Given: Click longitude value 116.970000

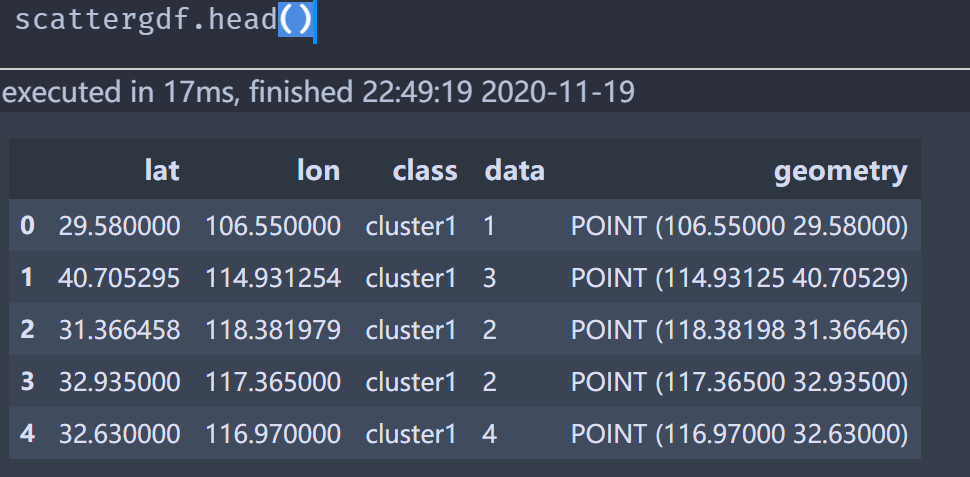Looking at the screenshot, I should point(273,434).
